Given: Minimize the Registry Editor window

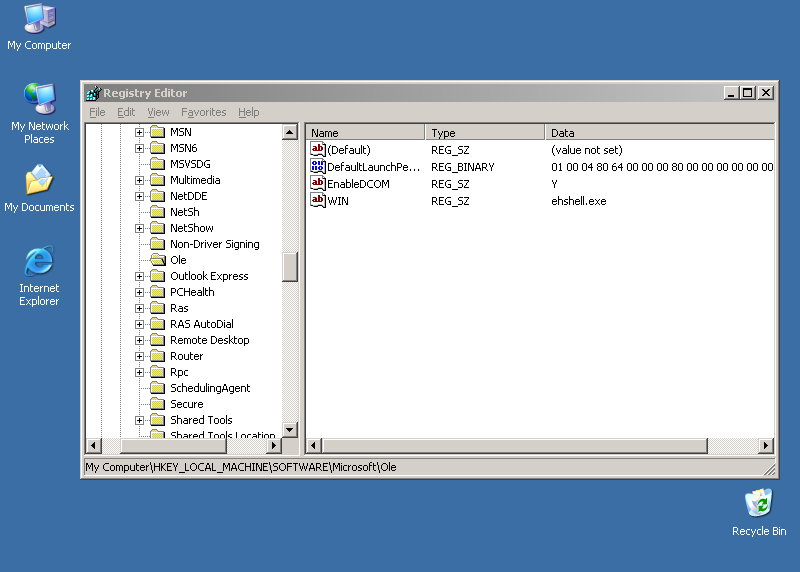Looking at the screenshot, I should (x=731, y=93).
